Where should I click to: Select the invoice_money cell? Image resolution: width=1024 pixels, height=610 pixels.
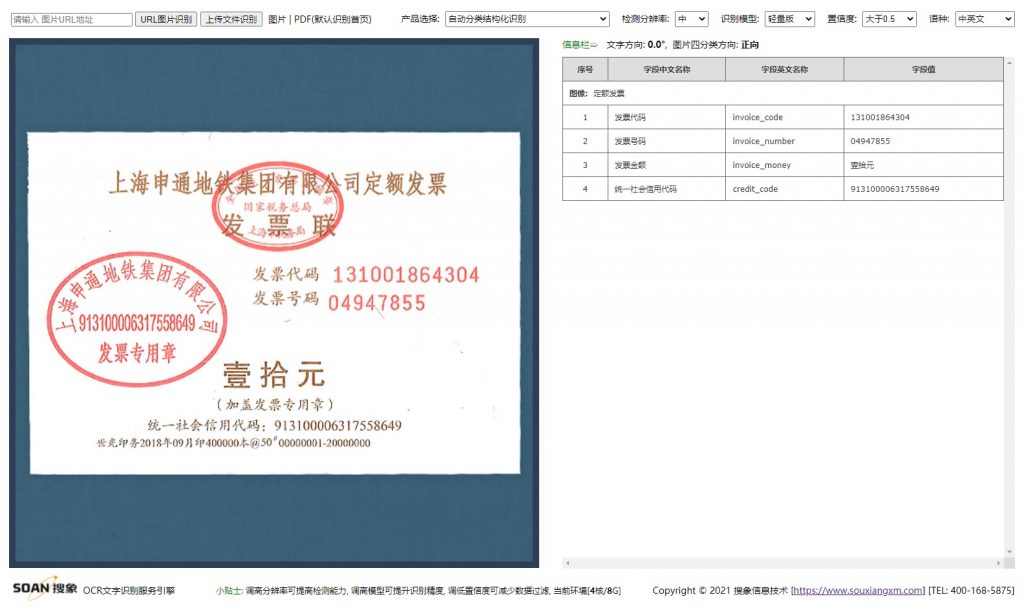784,165
